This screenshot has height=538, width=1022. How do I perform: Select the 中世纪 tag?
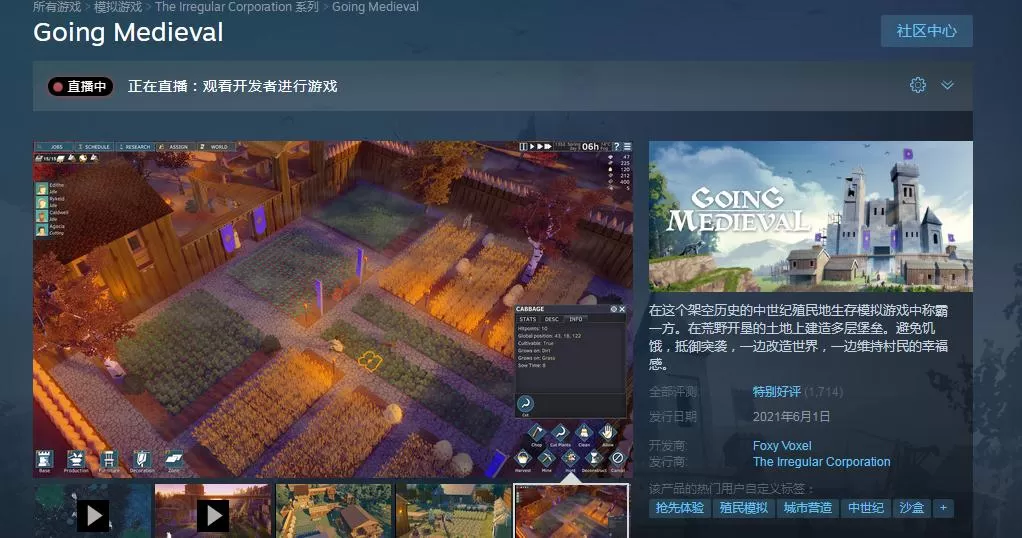866,508
